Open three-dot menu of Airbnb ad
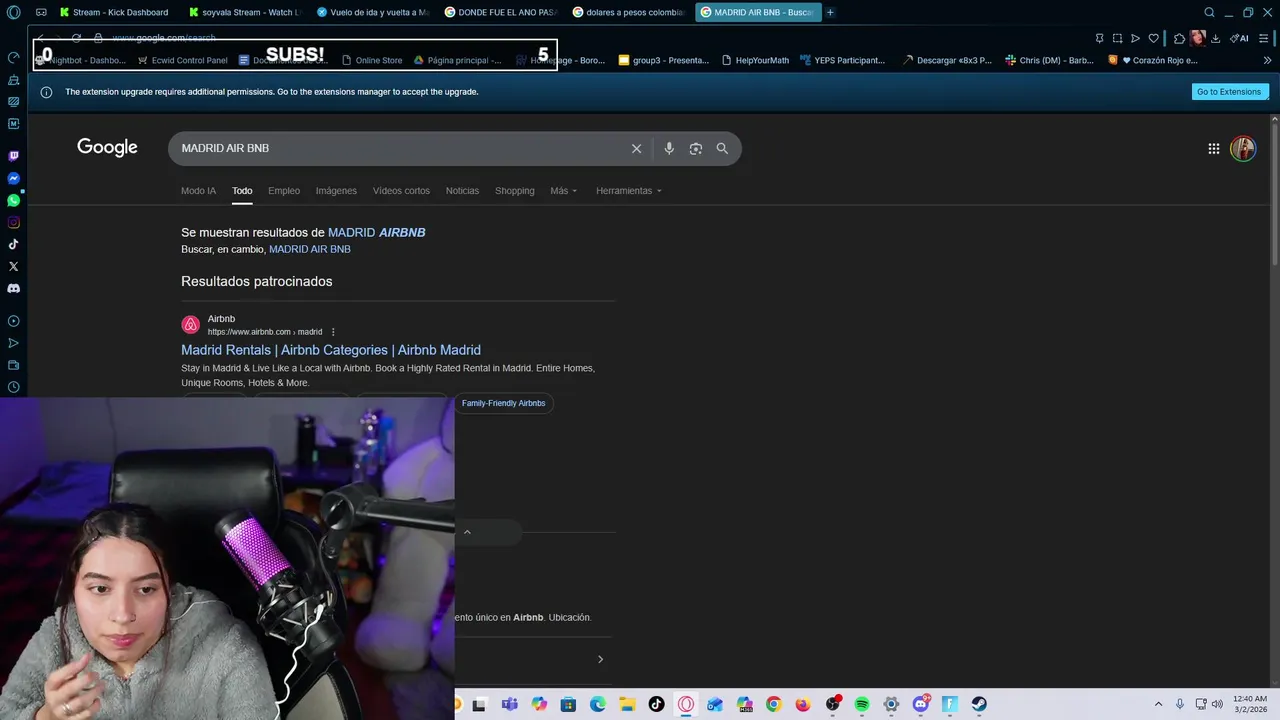The image size is (1280, 720). click(333, 332)
